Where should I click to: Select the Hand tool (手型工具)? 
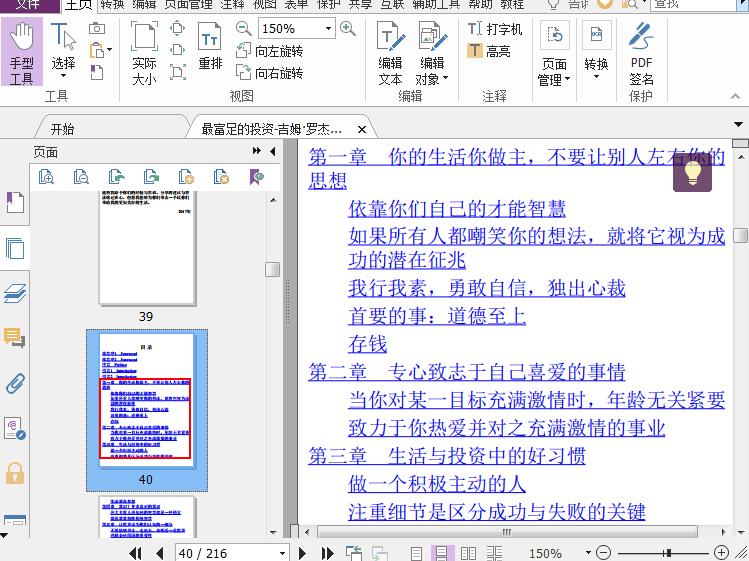(x=22, y=52)
